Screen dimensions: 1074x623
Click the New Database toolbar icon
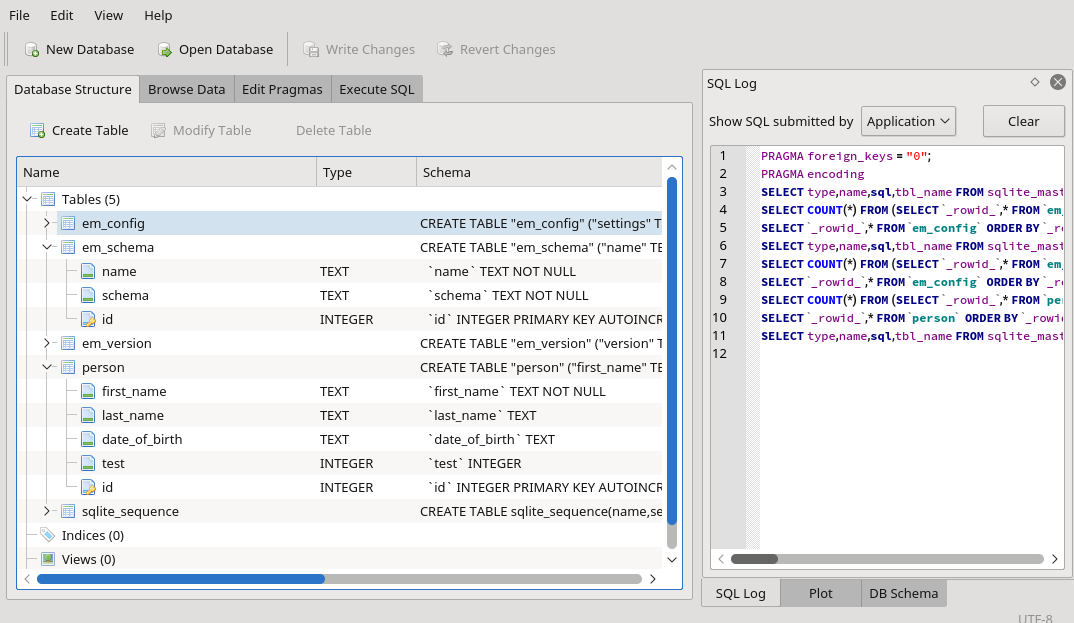(32, 50)
